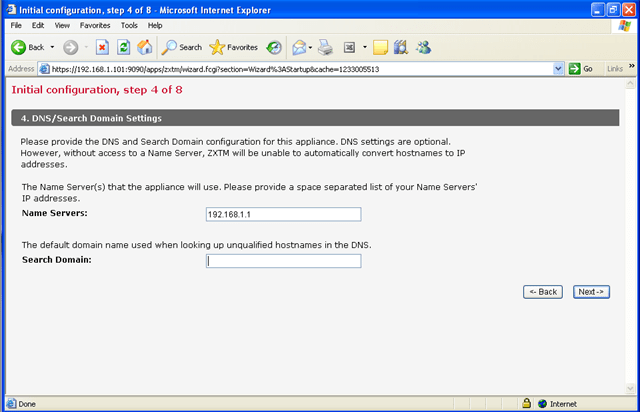Click the Next -> button

coord(590,292)
